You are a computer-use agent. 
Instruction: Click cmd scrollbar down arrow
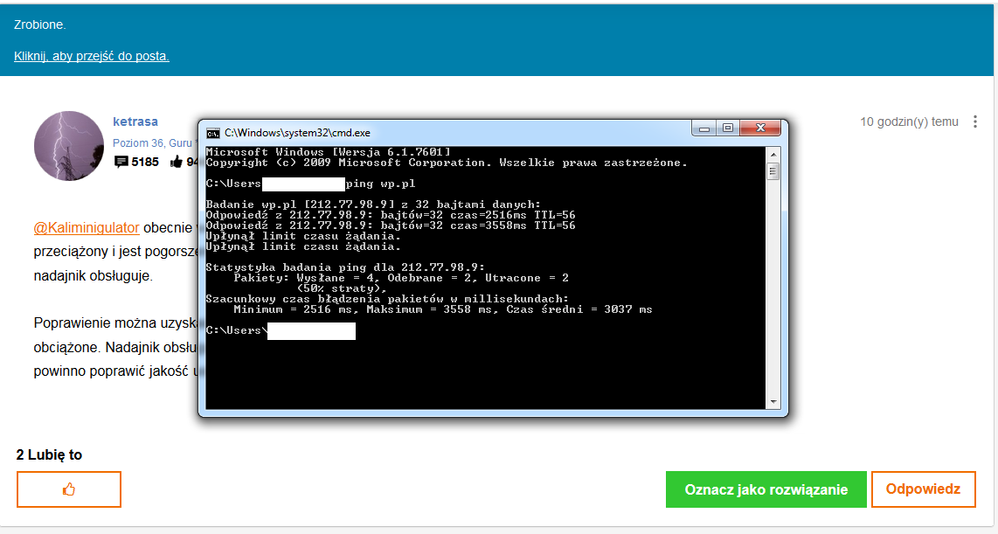coord(773,402)
